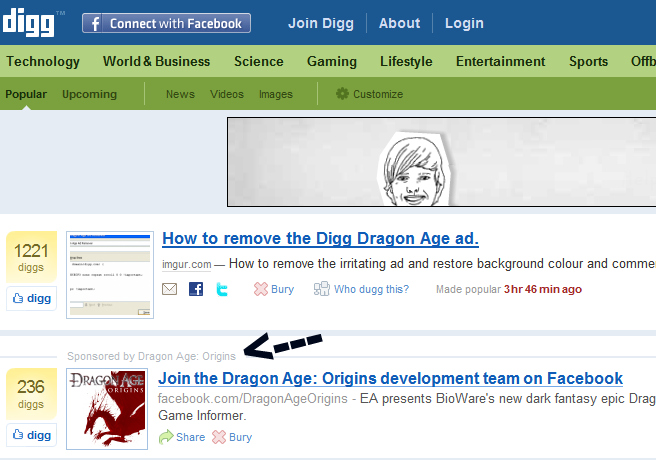The image size is (656, 460).
Task: Click the Who dugg this people icon
Action: [x=322, y=289]
